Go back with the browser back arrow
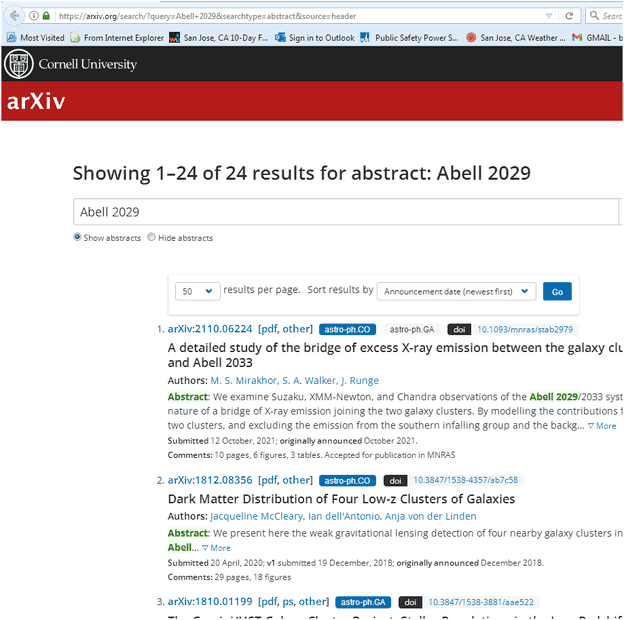This screenshot has height=620, width=624. (x=14, y=16)
